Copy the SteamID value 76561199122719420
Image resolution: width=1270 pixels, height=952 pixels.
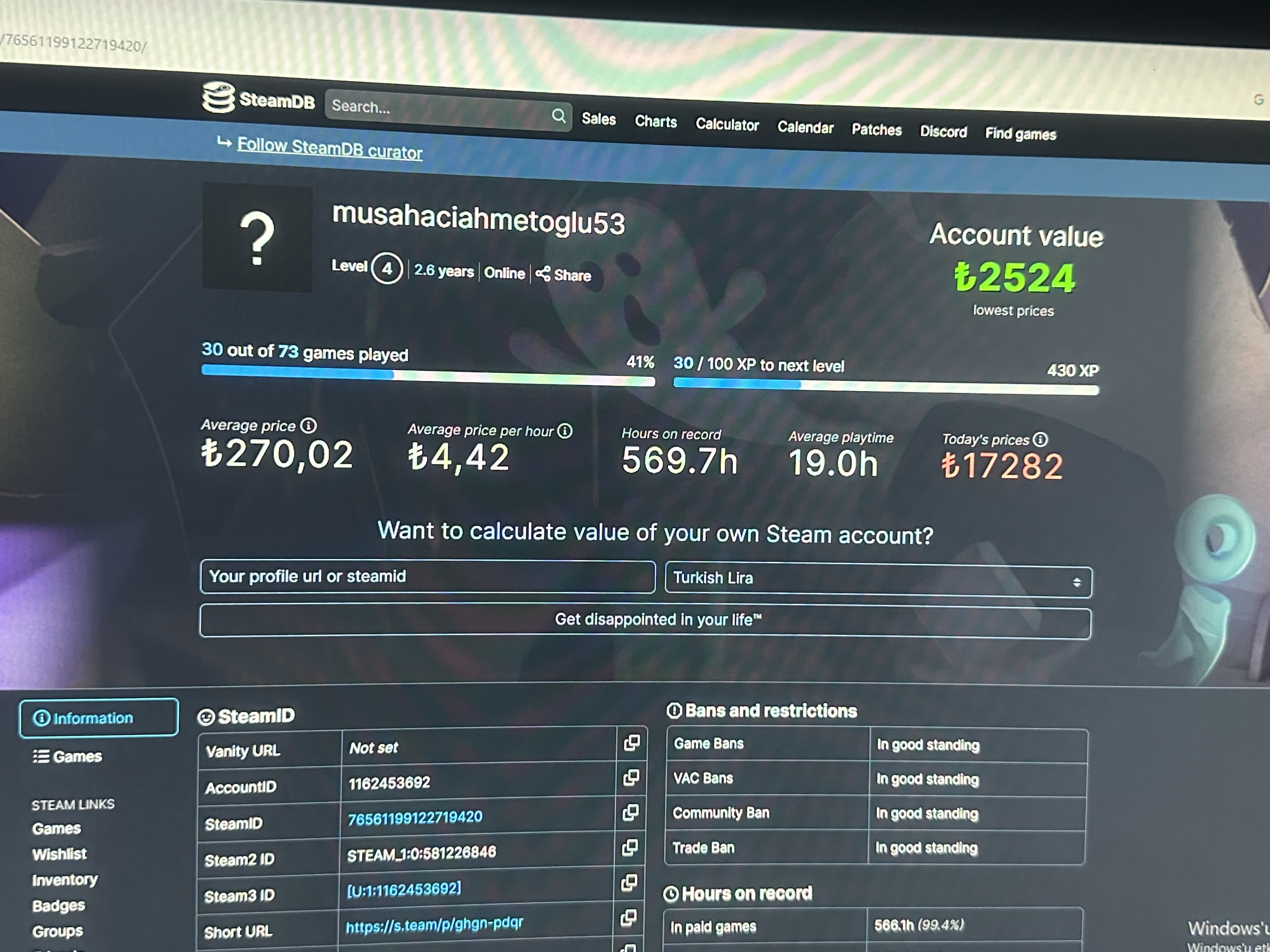click(x=630, y=812)
